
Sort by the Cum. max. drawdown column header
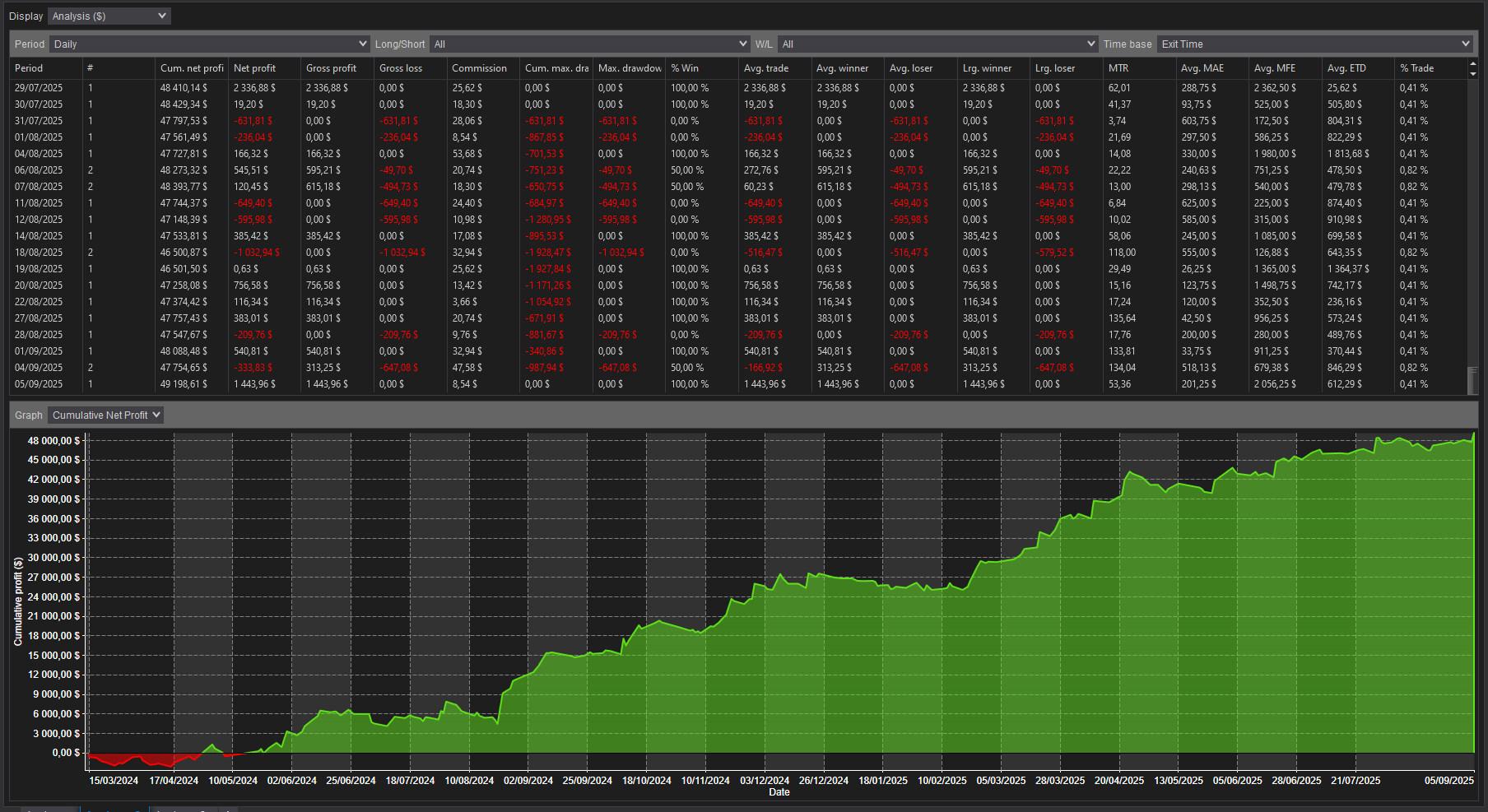[x=556, y=68]
